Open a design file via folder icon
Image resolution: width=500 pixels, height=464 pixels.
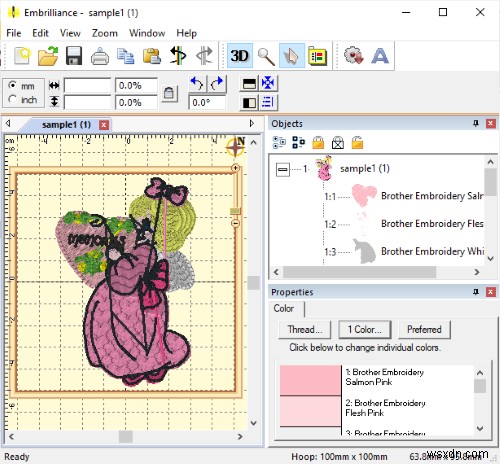[x=48, y=56]
